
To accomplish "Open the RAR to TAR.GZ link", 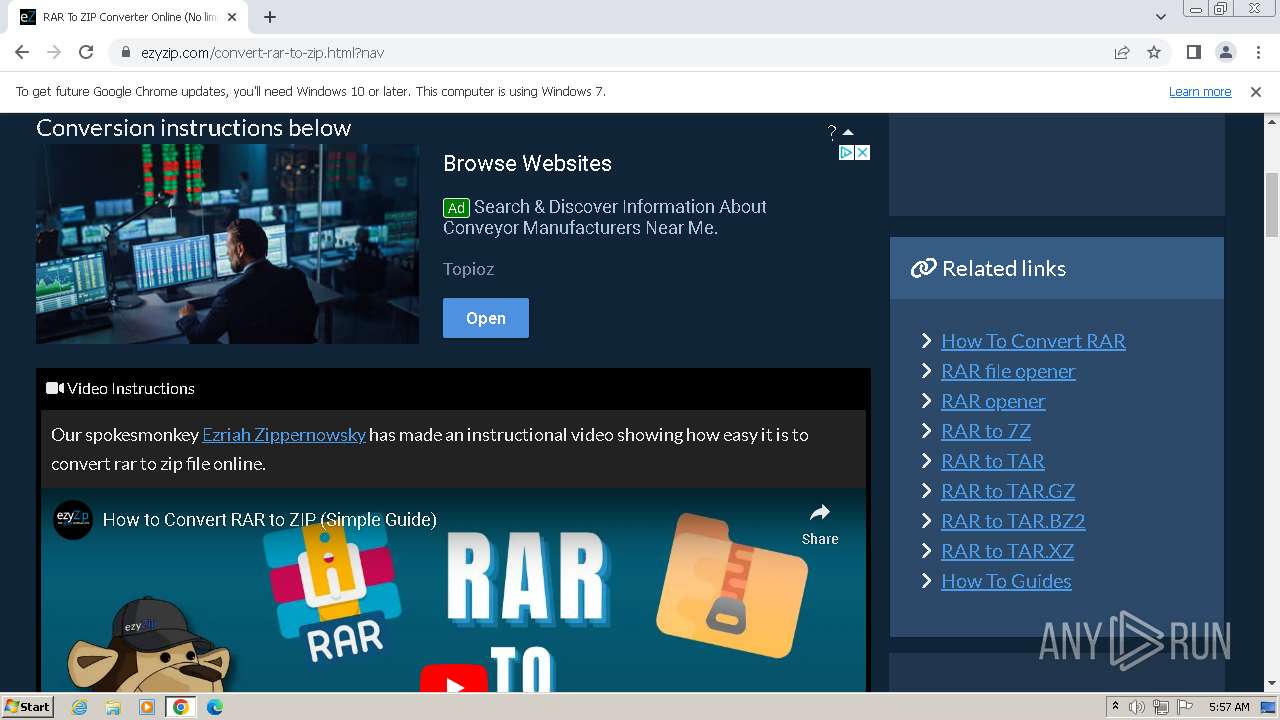I will pos(1008,491).
